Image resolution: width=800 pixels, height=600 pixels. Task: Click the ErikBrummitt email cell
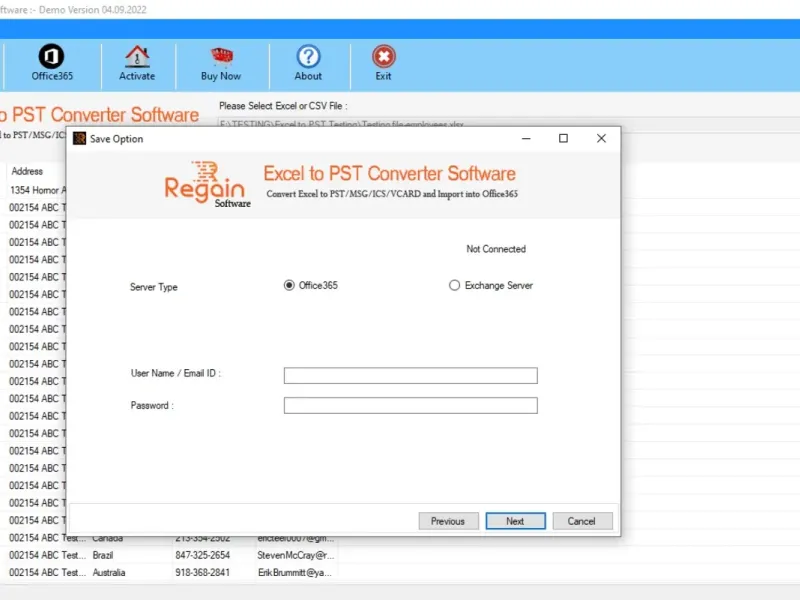tap(295, 572)
